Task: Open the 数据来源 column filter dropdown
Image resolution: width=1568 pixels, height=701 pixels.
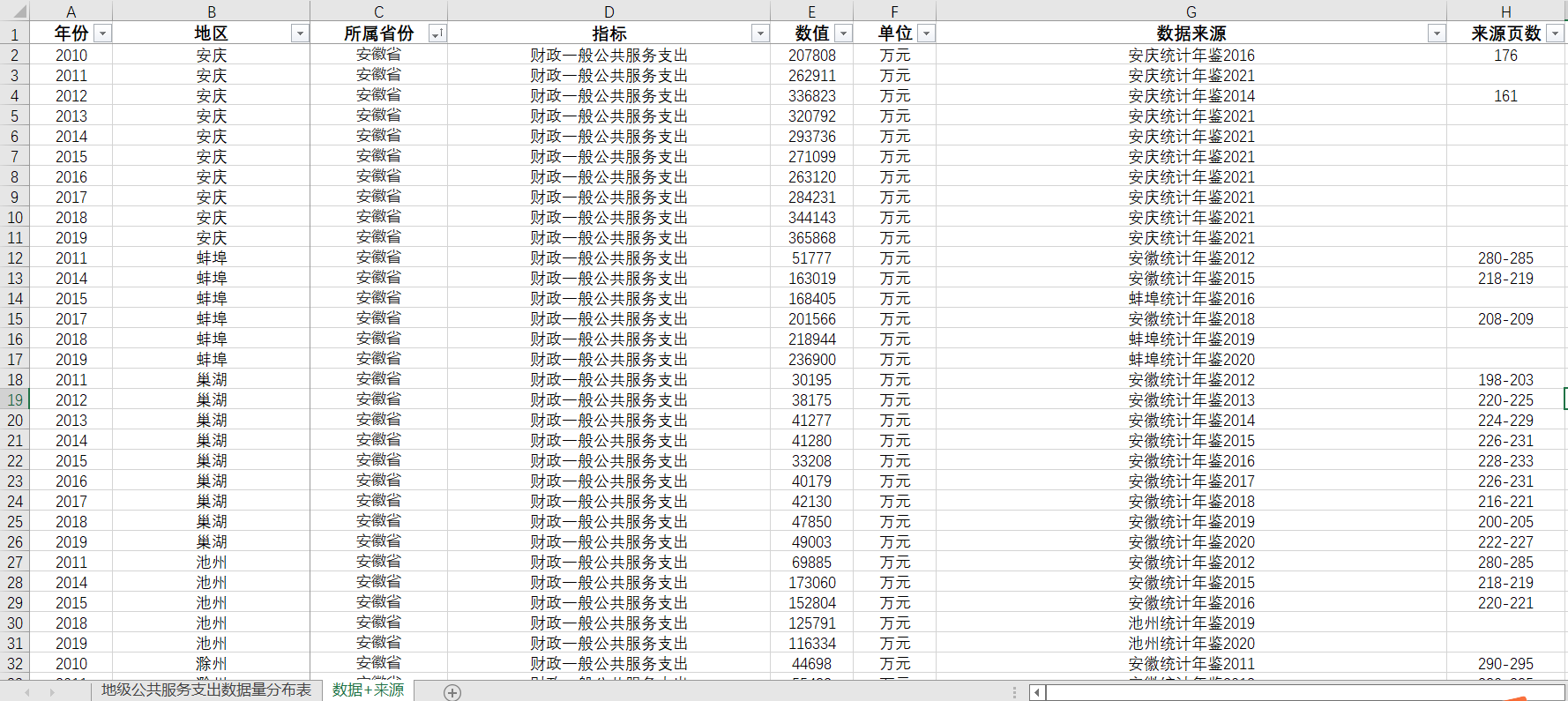Action: pos(1437,34)
